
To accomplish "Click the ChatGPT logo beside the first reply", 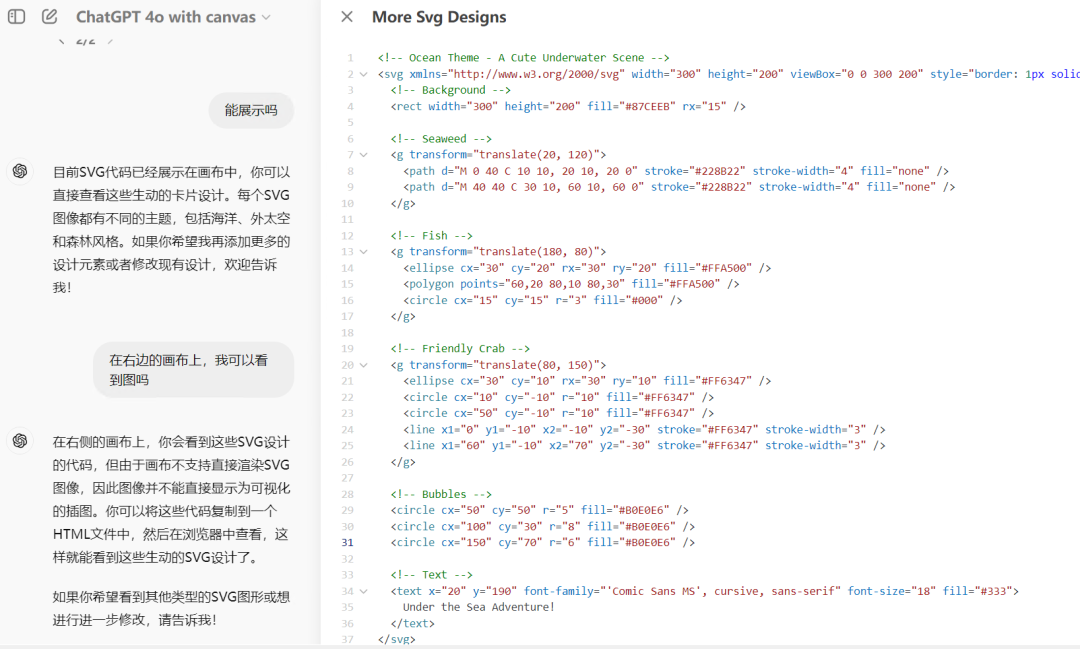I will click(x=20, y=171).
